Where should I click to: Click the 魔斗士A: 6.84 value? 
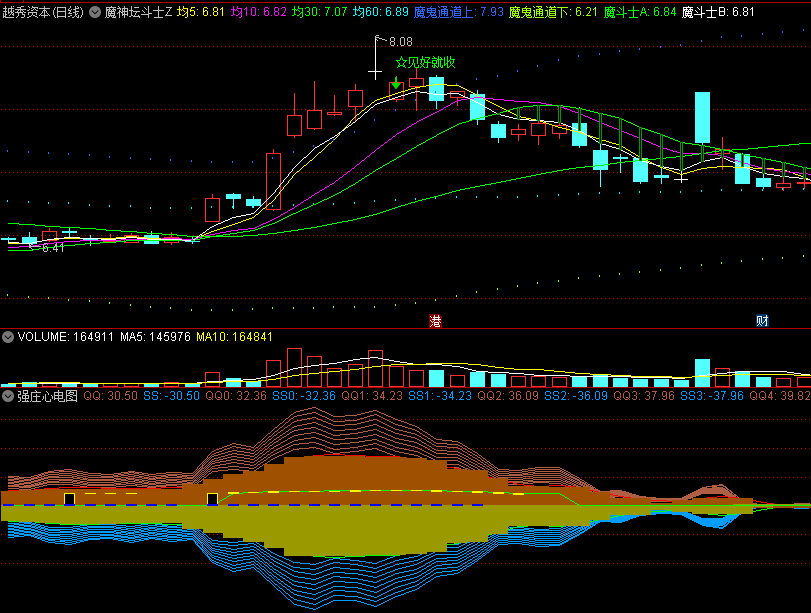(x=640, y=12)
